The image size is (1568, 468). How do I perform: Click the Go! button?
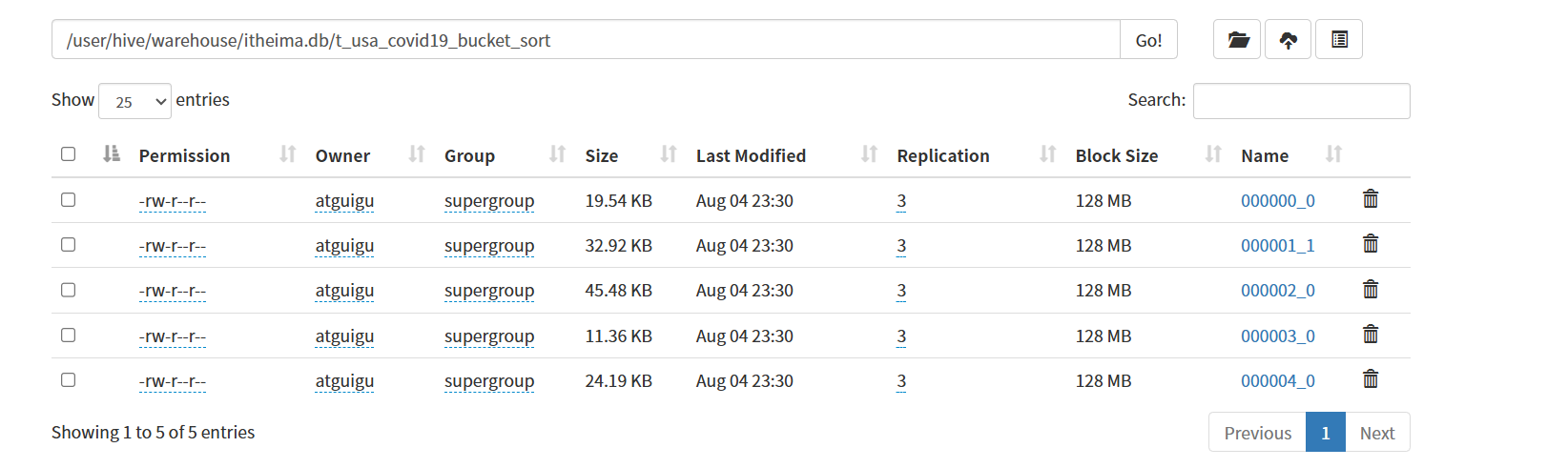pos(1148,40)
